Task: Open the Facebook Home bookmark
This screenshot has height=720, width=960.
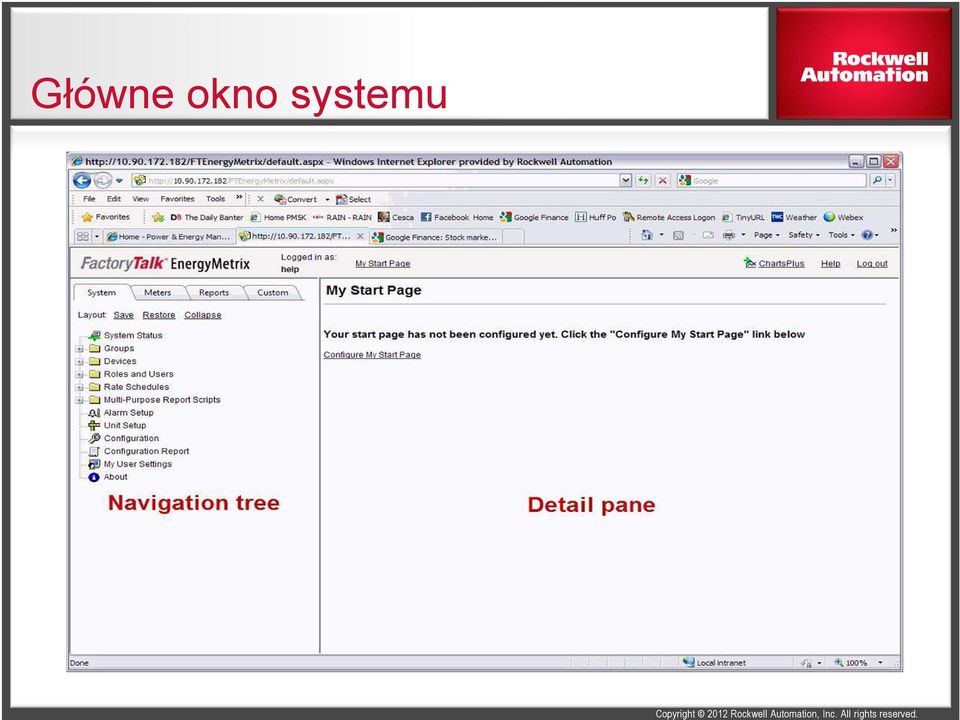Action: pyautogui.click(x=457, y=217)
